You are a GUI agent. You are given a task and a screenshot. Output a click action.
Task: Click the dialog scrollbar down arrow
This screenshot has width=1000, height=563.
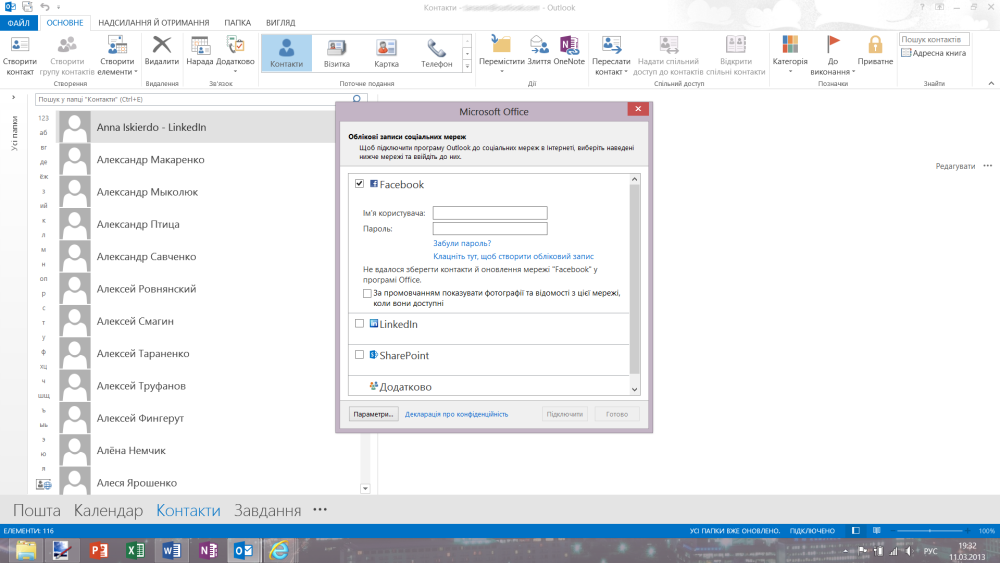(x=635, y=389)
